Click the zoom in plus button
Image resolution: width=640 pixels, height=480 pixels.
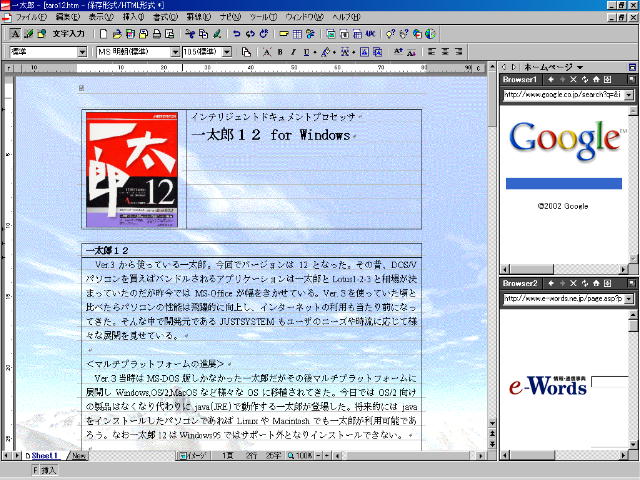point(327,456)
